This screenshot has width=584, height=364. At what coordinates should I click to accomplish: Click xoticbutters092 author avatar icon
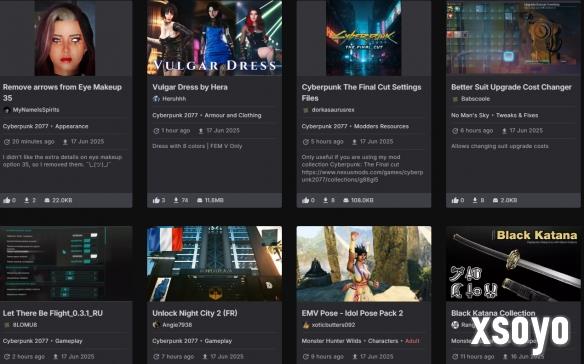click(306, 325)
